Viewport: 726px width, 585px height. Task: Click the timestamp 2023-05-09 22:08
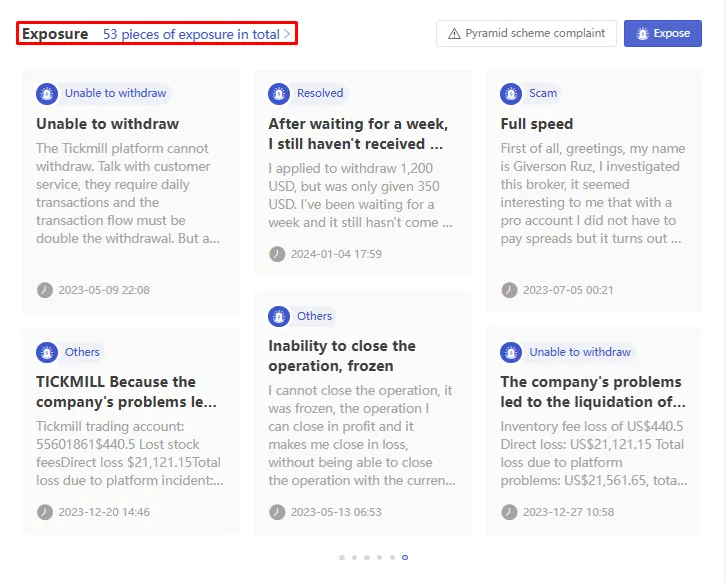pyautogui.click(x=104, y=290)
